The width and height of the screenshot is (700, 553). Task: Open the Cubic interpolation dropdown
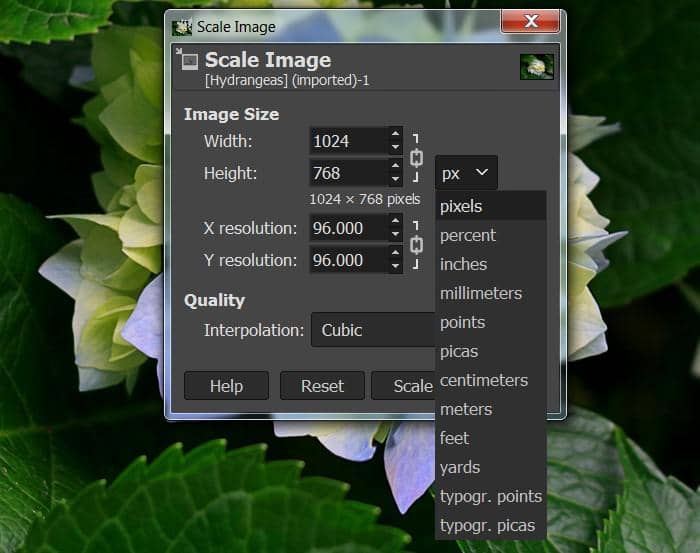[x=373, y=330]
